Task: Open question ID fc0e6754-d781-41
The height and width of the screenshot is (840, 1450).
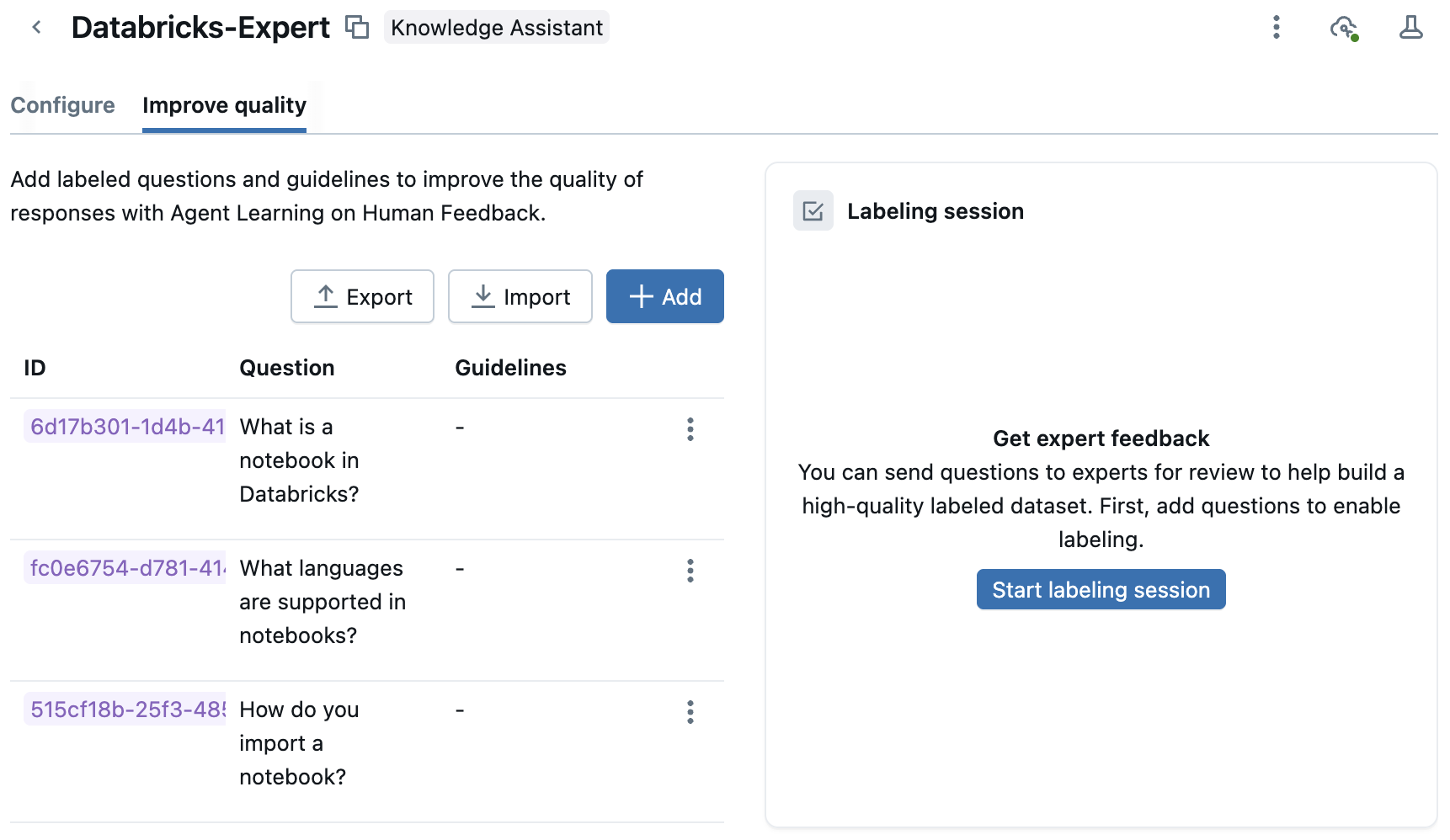Action: [127, 568]
